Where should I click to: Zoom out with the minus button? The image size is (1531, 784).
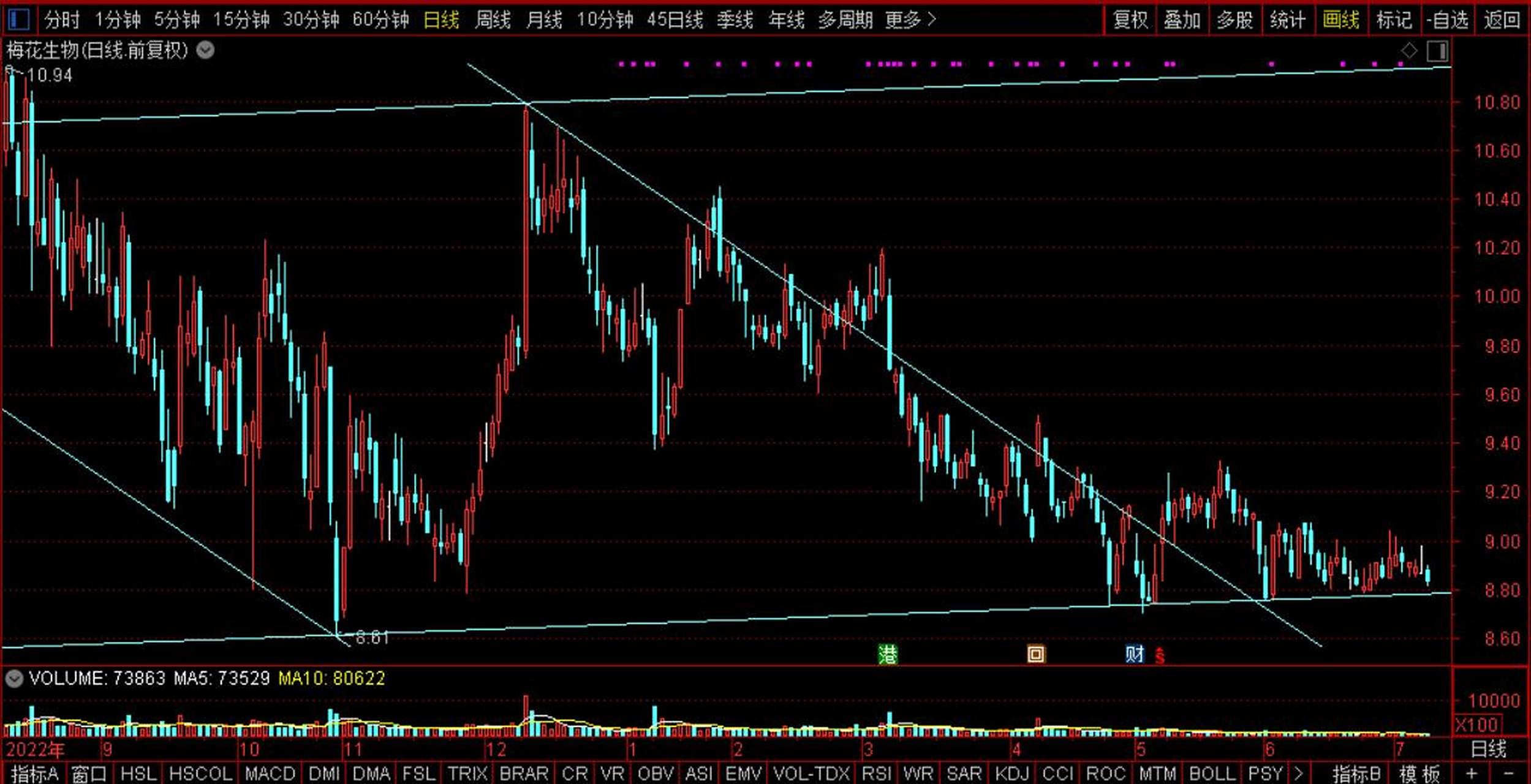(x=1509, y=774)
